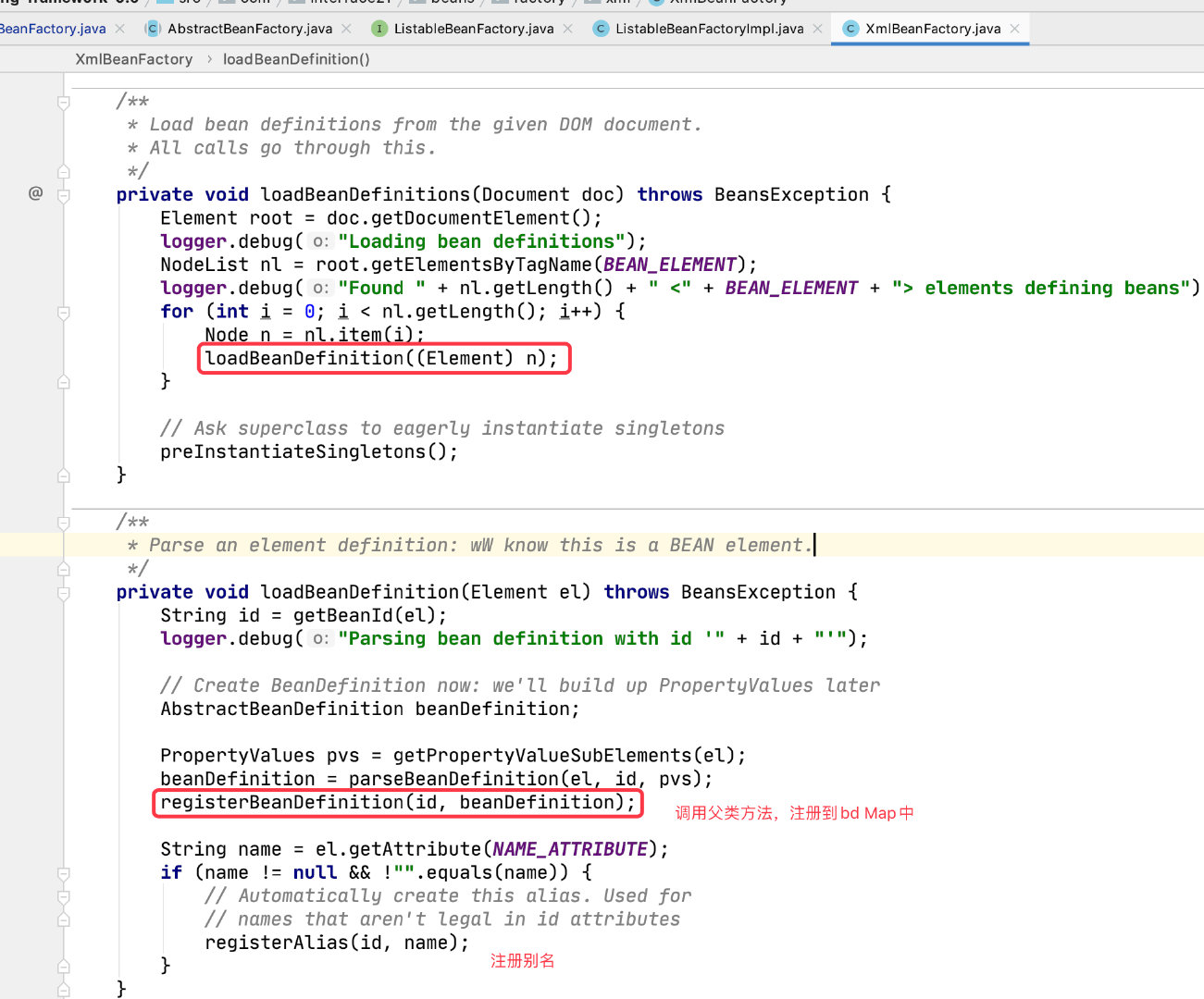This screenshot has width=1204, height=999.
Task: Click the BeansException type in loadBeanDefinitions signature
Action: click(x=791, y=194)
